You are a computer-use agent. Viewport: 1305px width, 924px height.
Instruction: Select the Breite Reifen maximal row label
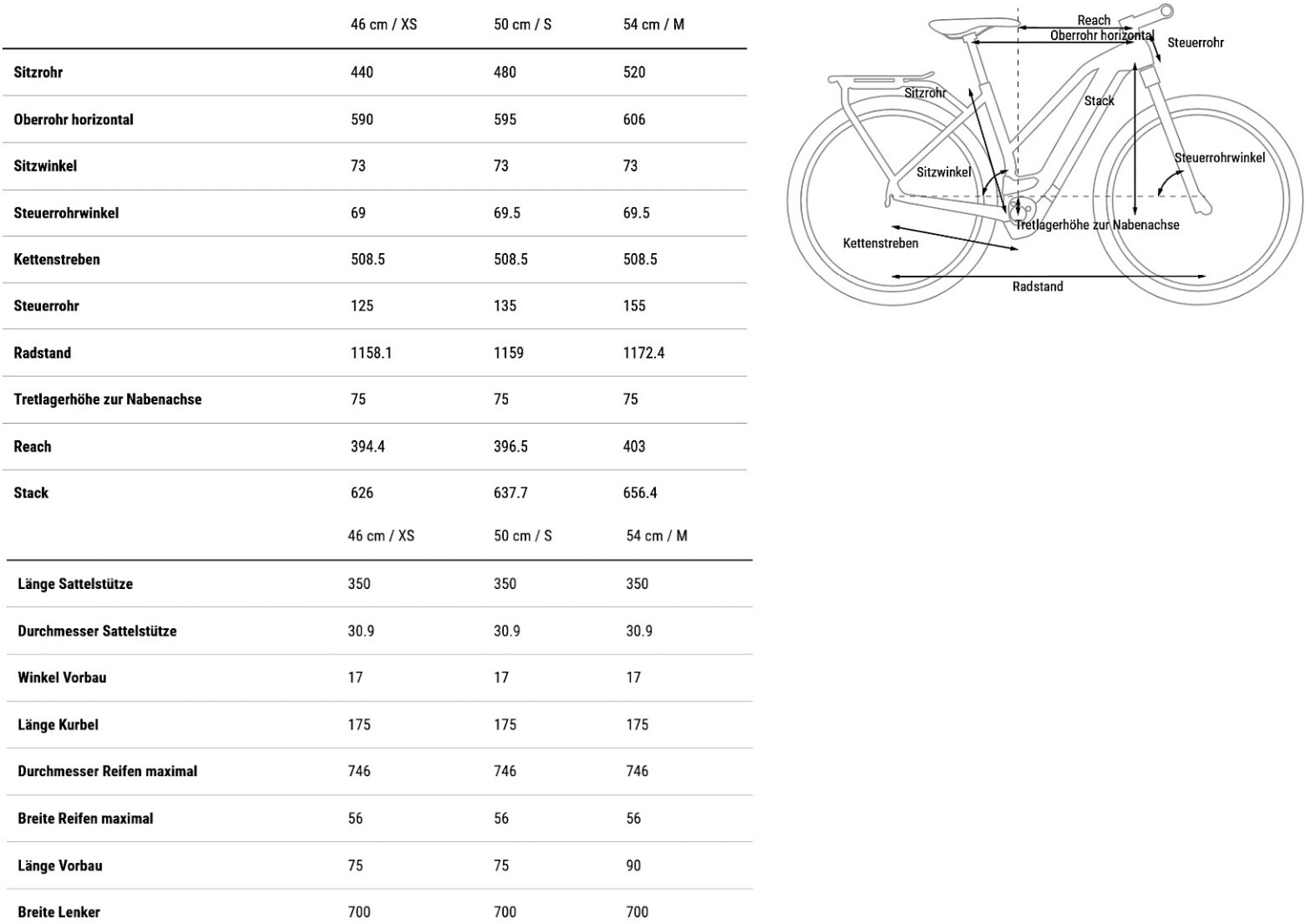[85, 818]
